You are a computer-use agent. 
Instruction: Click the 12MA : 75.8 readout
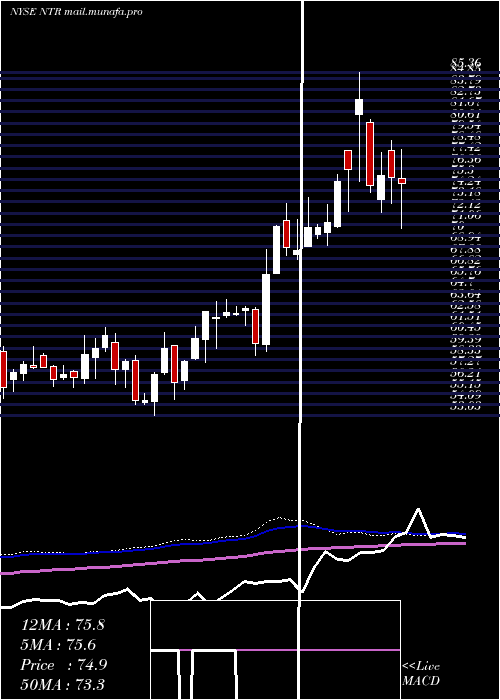pyautogui.click(x=62, y=625)
